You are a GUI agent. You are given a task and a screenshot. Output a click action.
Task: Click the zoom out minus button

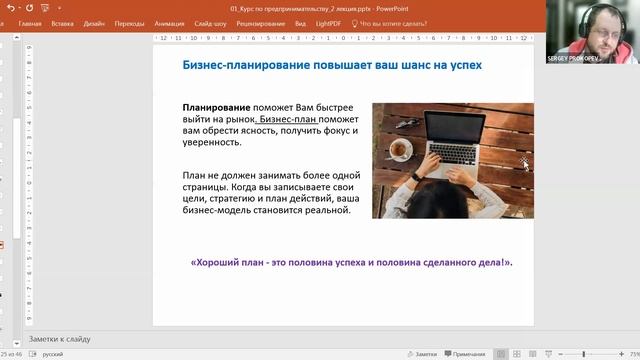pos(561,354)
